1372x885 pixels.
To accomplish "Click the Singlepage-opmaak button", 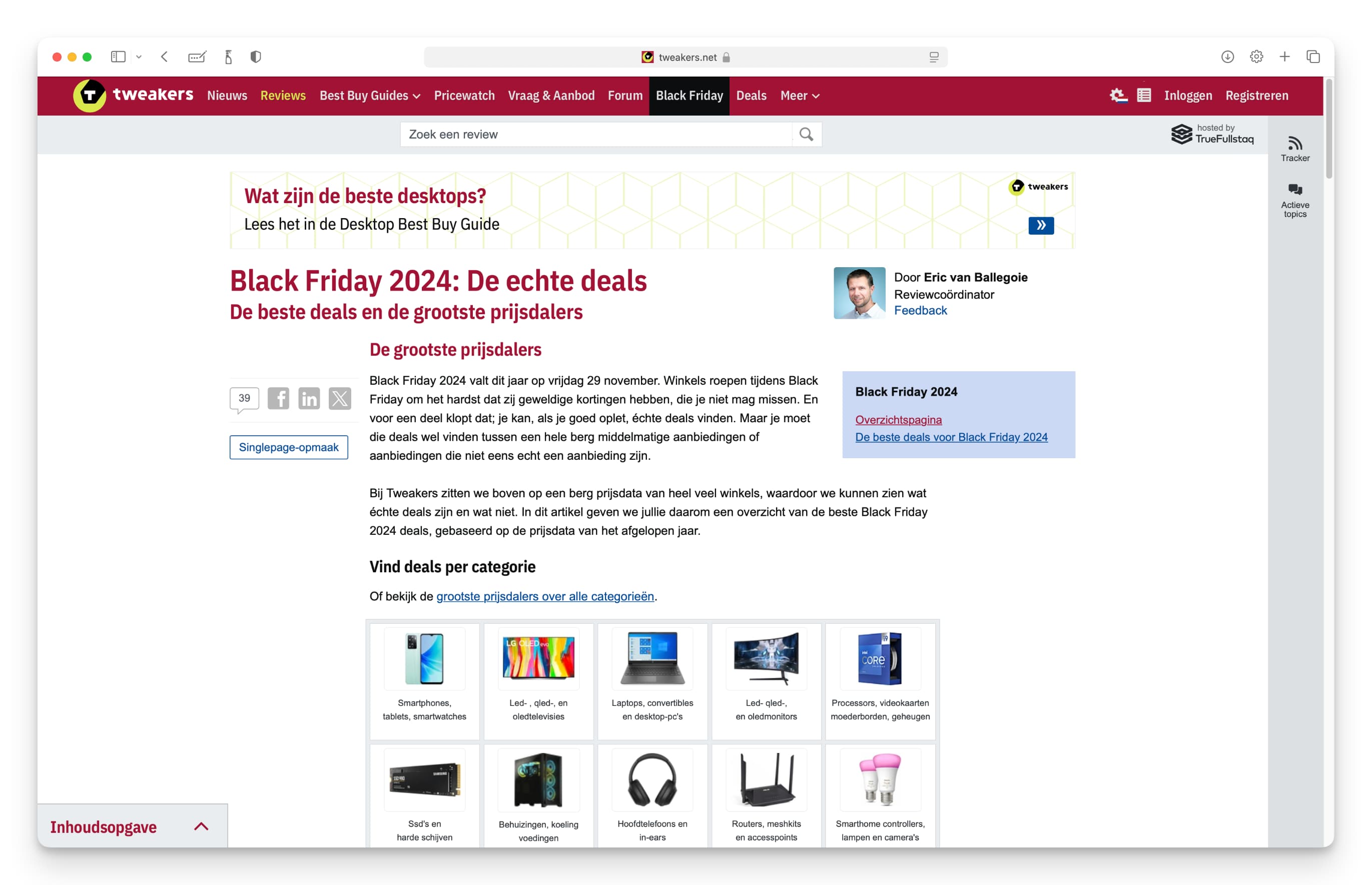I will pos(289,447).
